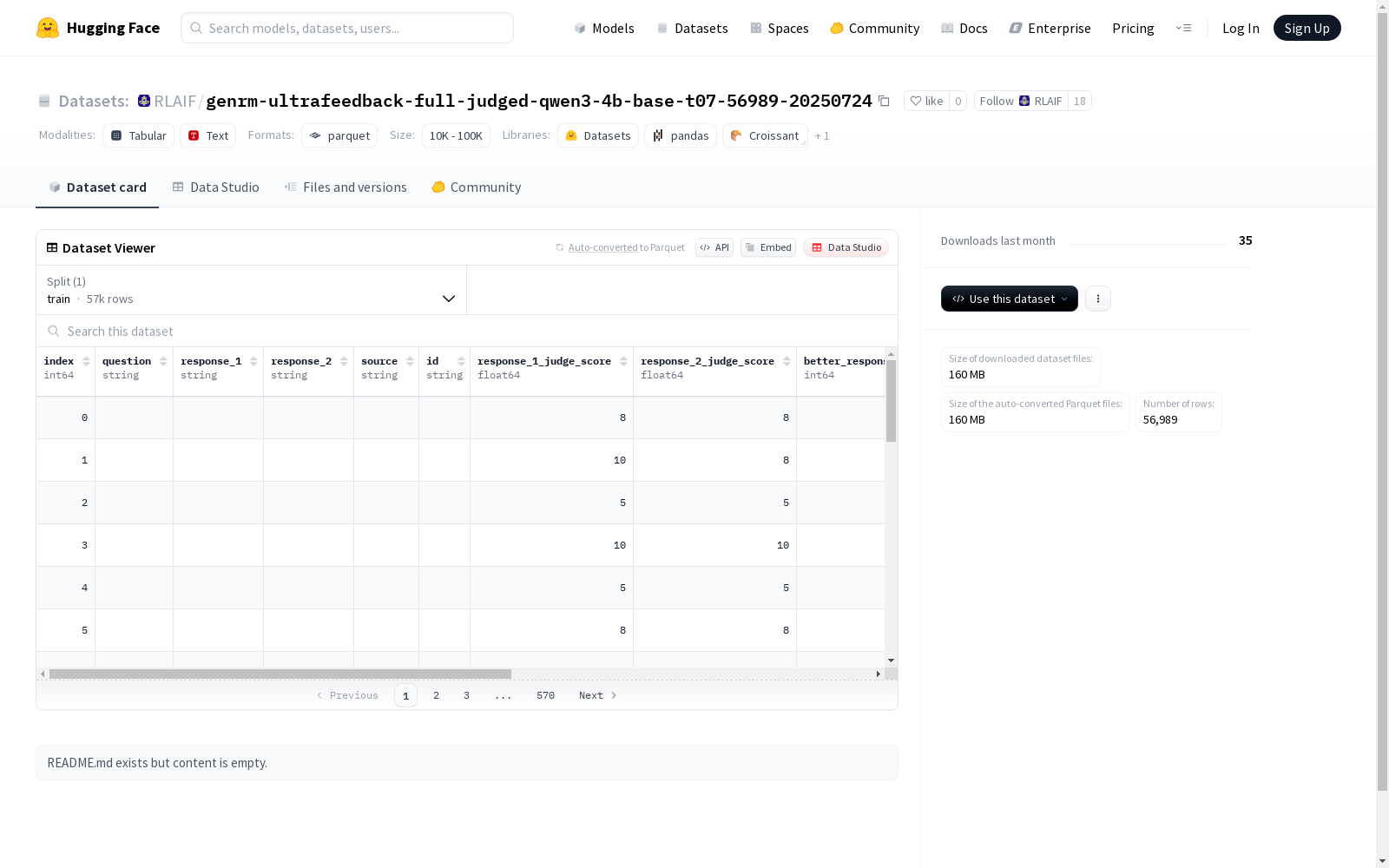Click the follower count 18

pyautogui.click(x=1079, y=101)
